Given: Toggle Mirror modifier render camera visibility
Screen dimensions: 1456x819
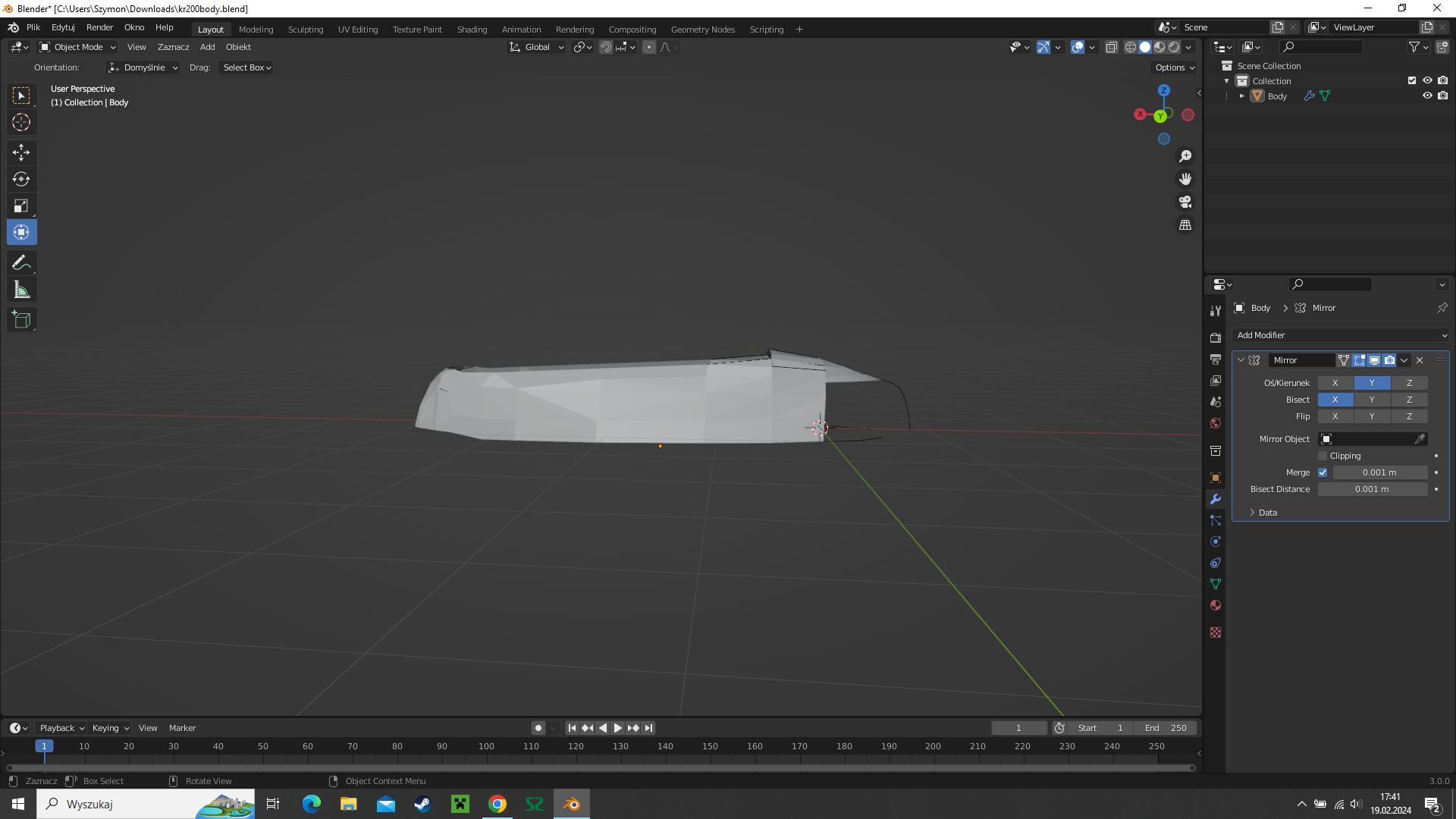Looking at the screenshot, I should pos(1389,360).
